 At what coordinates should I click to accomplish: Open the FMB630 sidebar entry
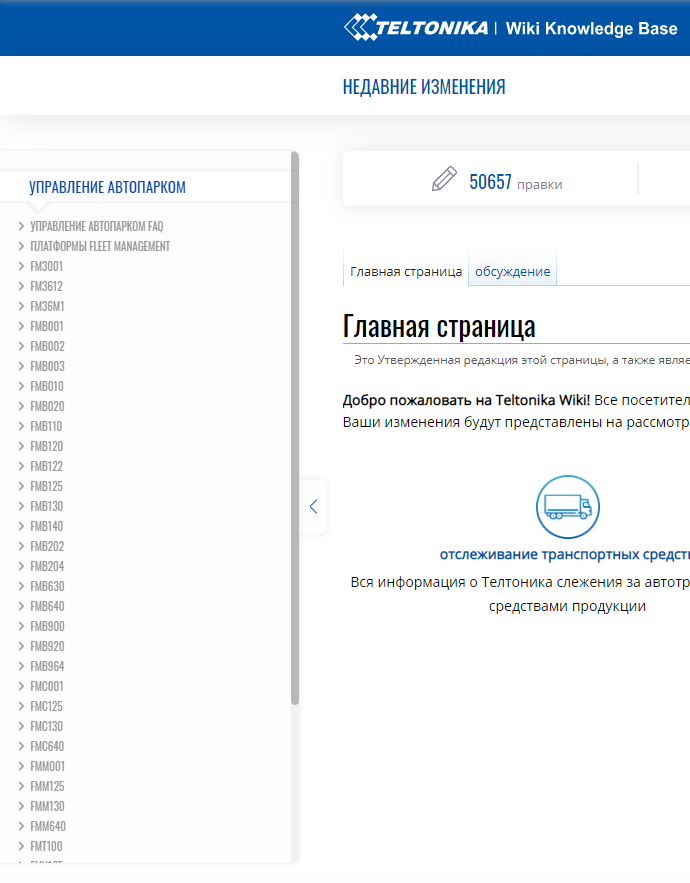tap(47, 586)
